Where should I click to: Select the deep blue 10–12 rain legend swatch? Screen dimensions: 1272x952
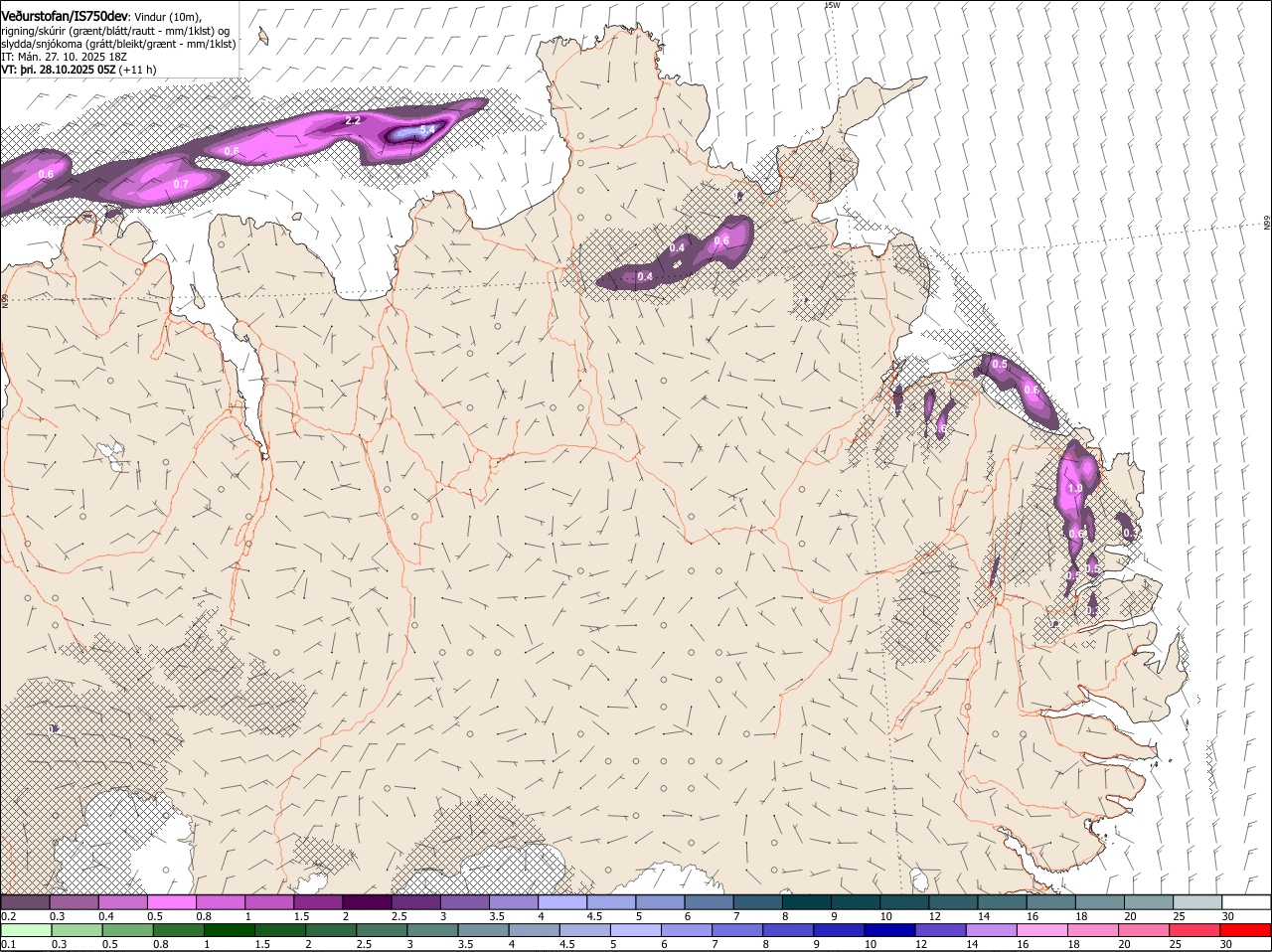pos(888,930)
